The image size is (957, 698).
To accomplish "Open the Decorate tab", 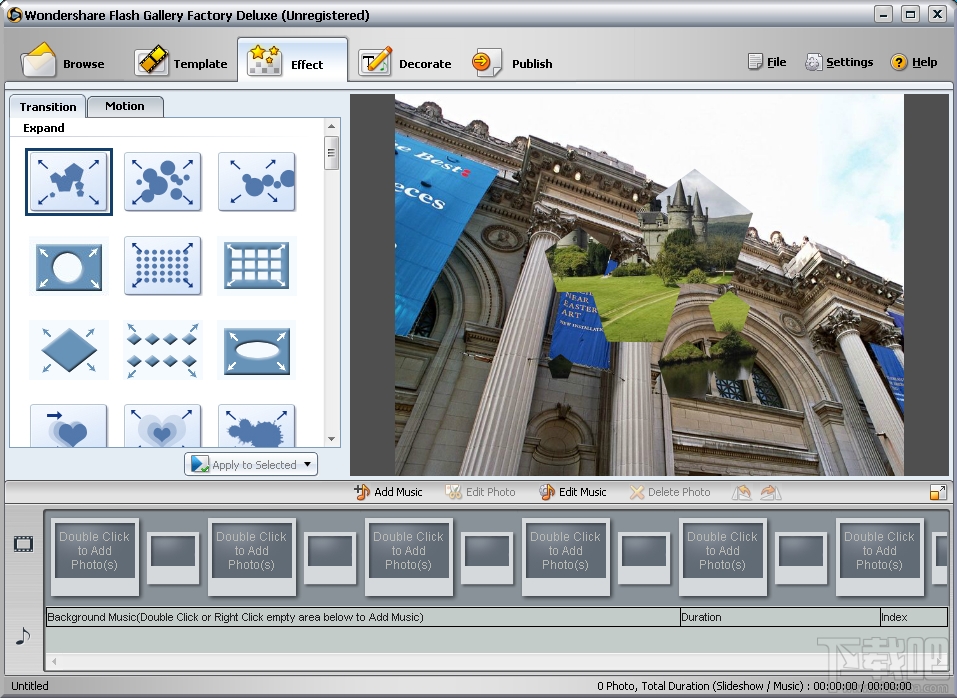I will point(406,63).
